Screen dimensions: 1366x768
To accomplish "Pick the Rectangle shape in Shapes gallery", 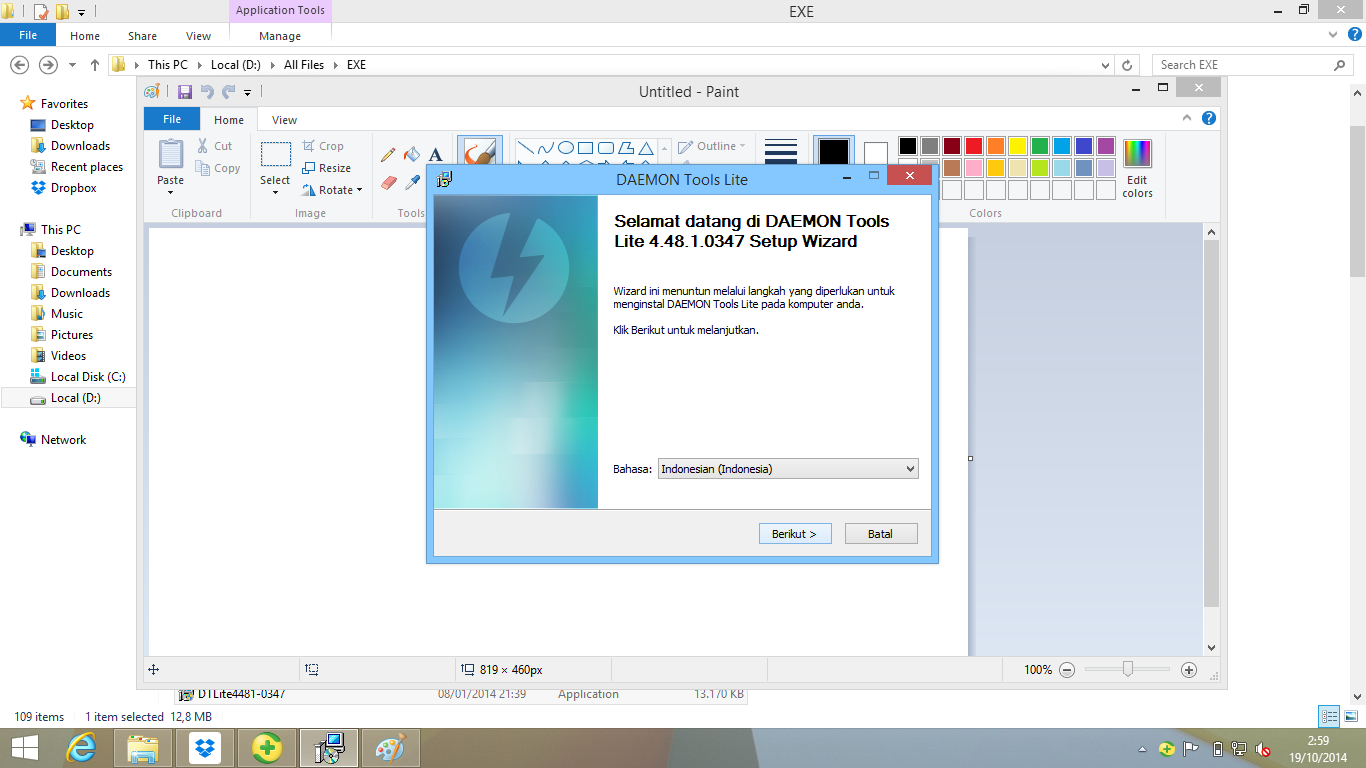I will point(586,148).
